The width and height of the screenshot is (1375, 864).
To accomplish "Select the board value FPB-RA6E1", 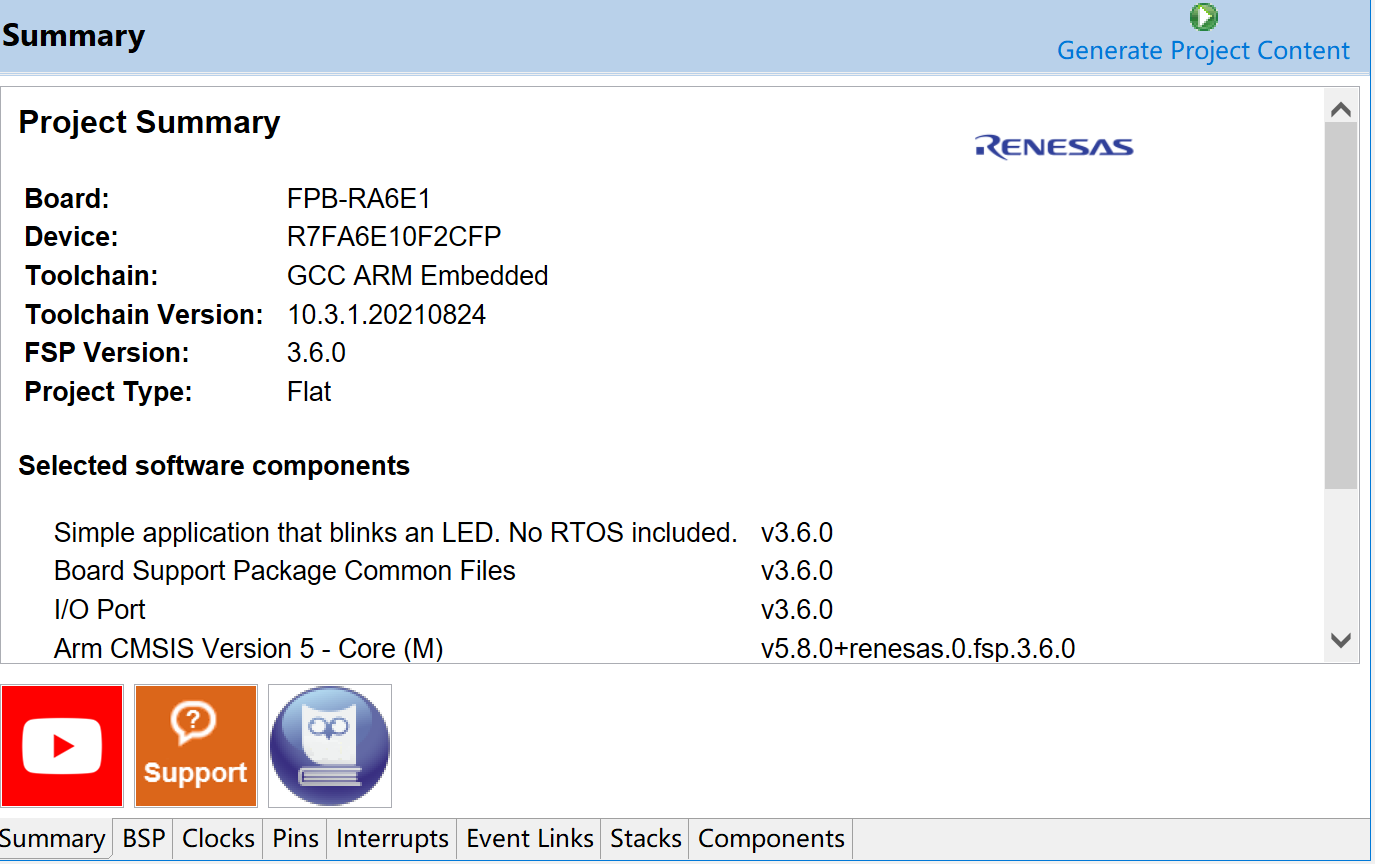I will tap(359, 199).
